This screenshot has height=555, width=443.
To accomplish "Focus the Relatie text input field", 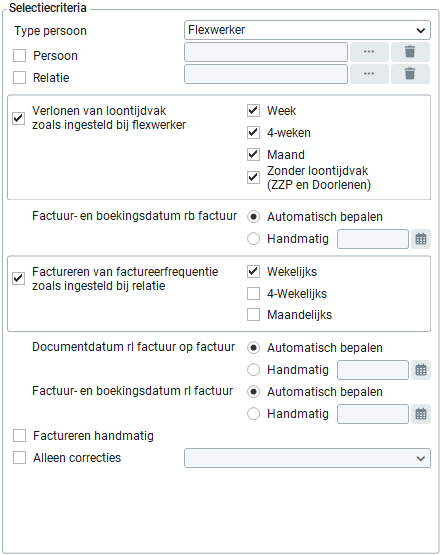I will (x=266, y=74).
